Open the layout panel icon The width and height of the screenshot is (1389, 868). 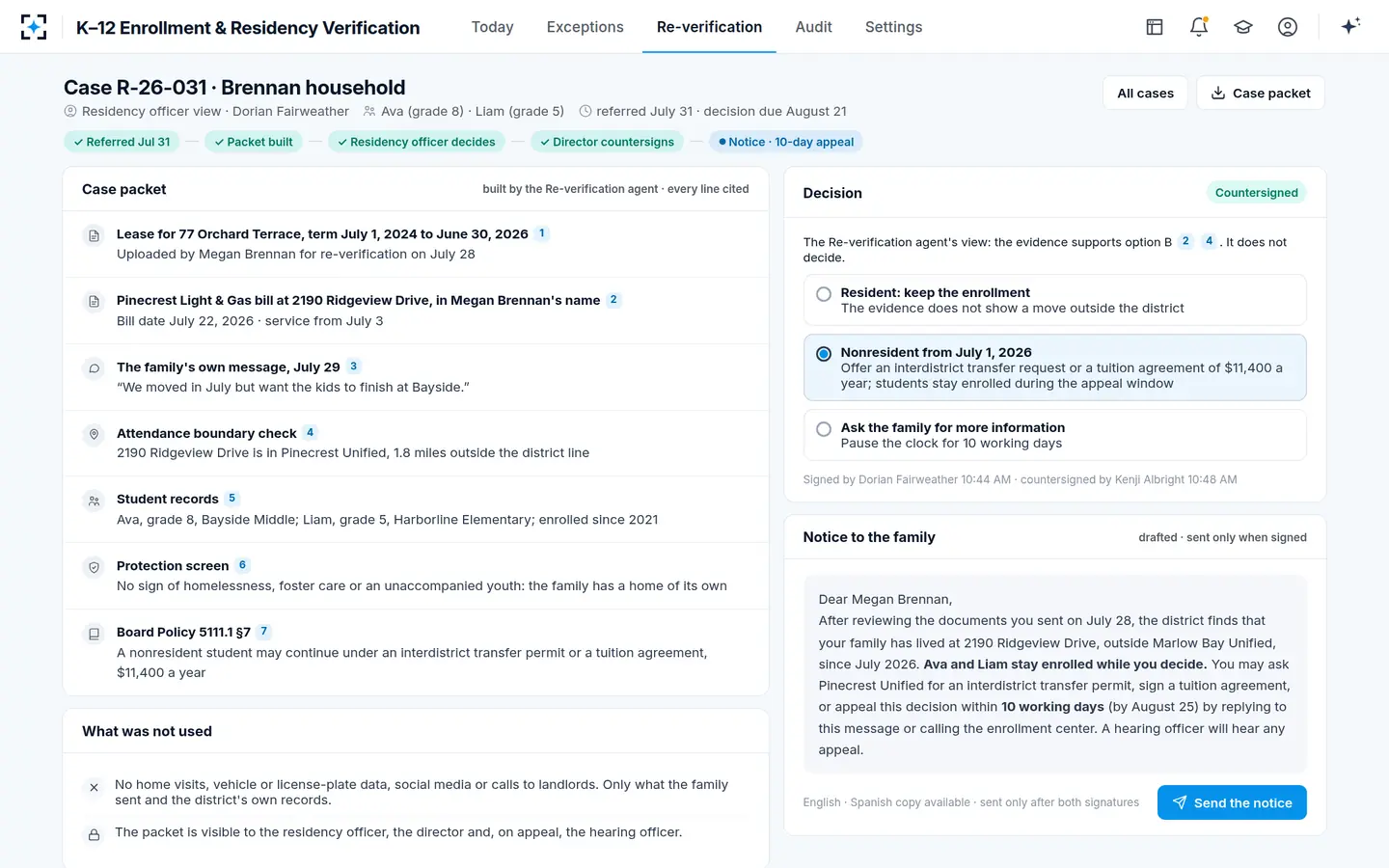tap(1155, 27)
